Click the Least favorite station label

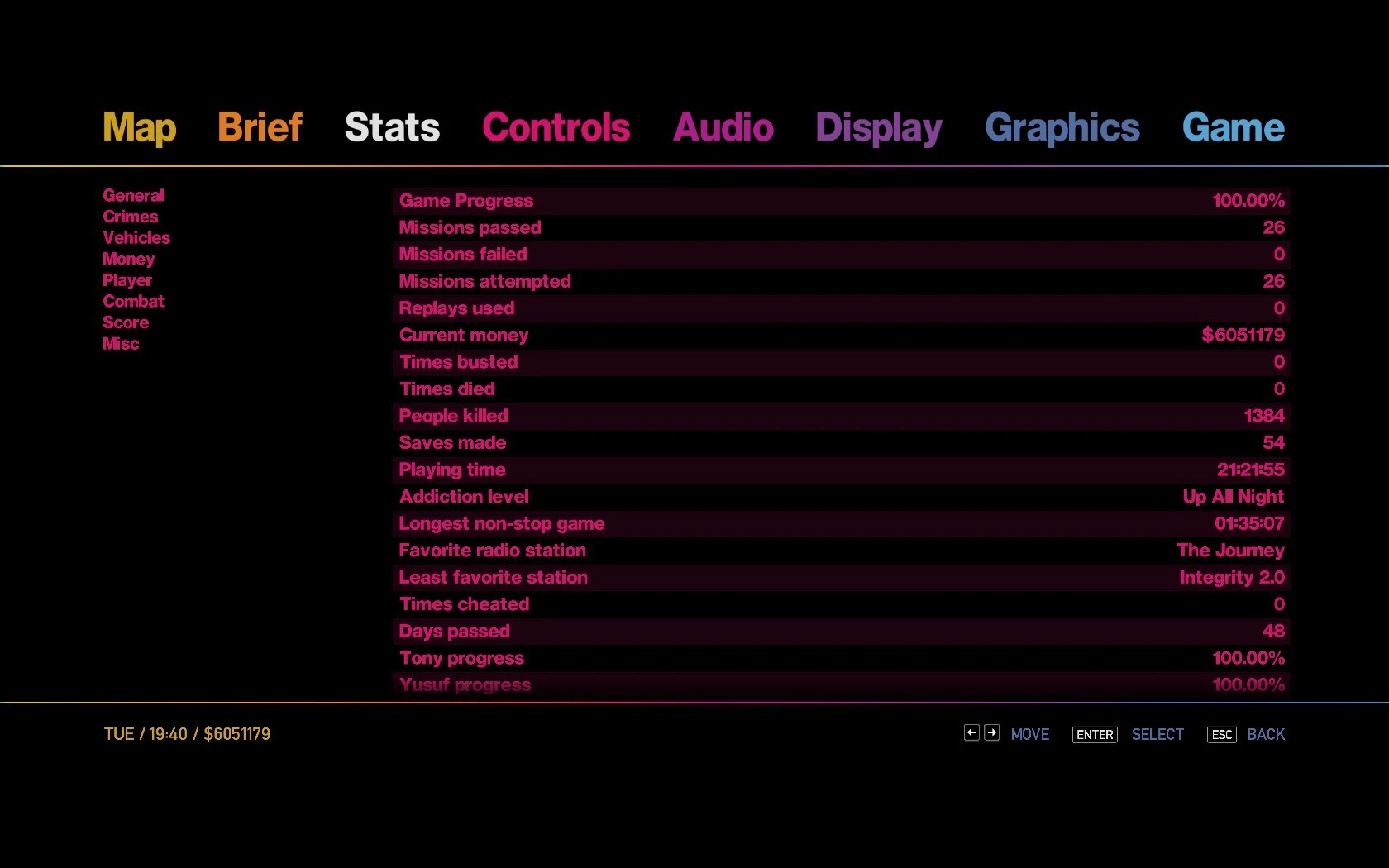click(494, 578)
